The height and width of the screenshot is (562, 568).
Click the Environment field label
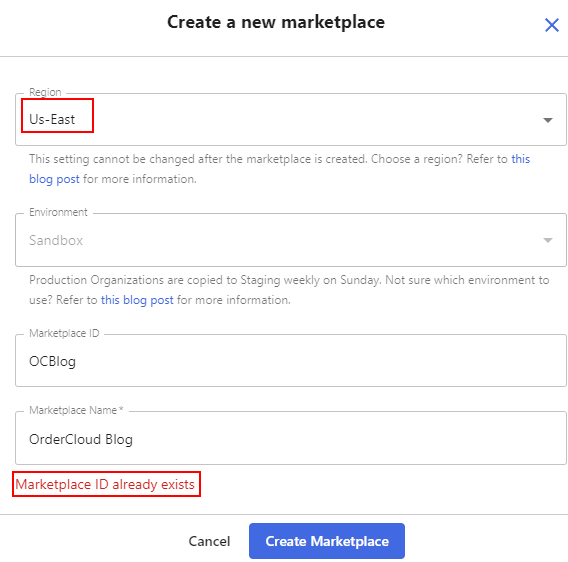click(58, 212)
